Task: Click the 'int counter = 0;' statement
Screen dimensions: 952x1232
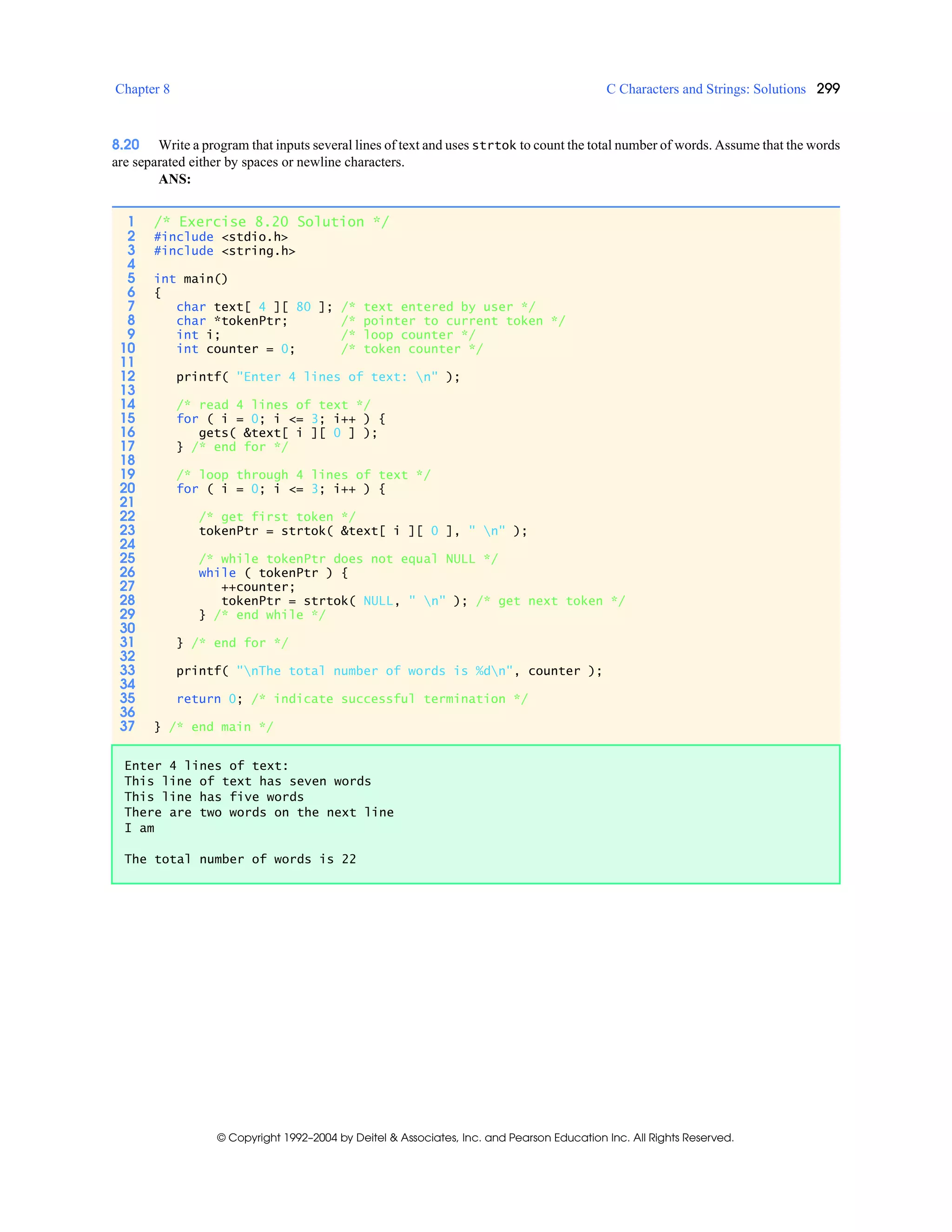Action: pos(235,349)
